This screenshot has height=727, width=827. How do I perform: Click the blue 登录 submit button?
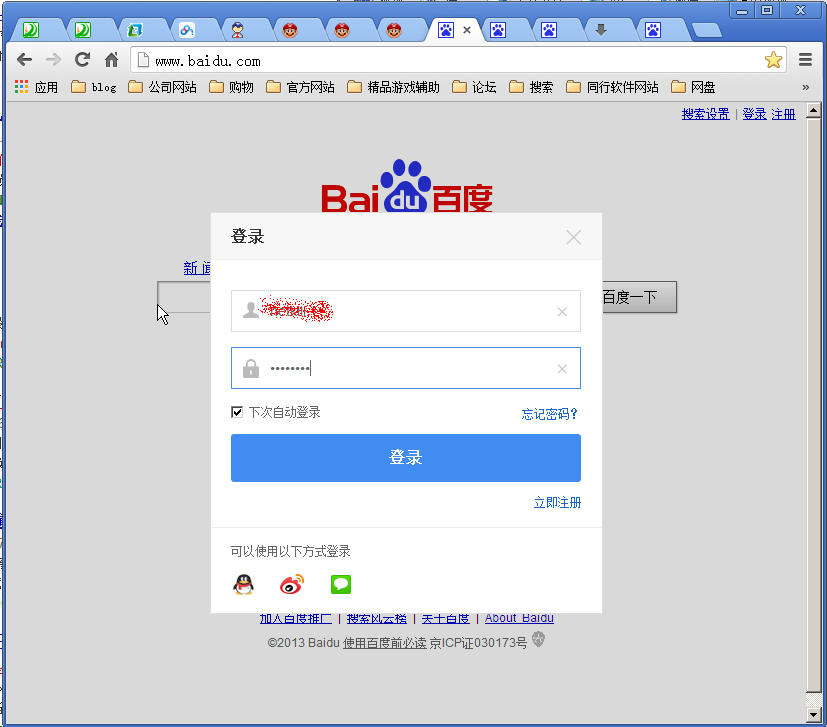(406, 457)
